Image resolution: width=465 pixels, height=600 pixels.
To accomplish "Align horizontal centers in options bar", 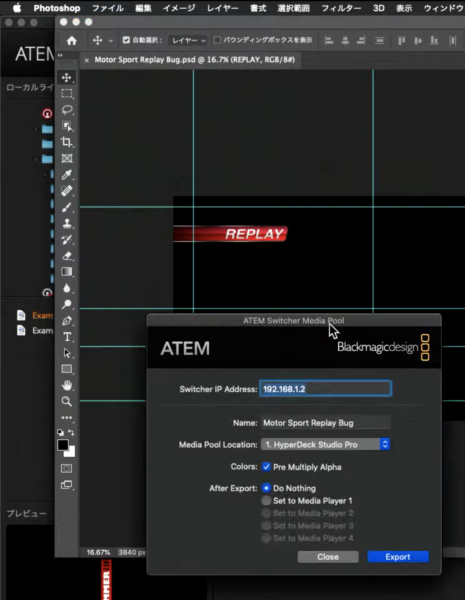I will coord(345,40).
